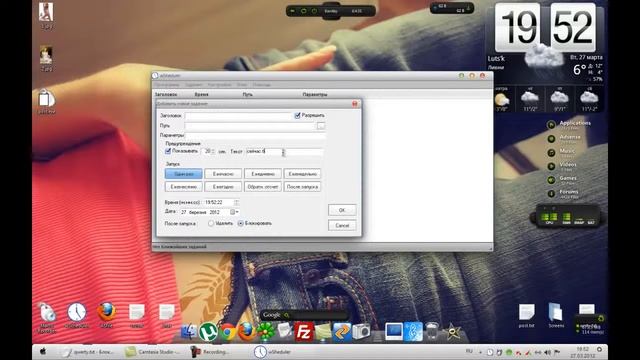
Task: Click the volume icon in system tray
Action: point(547,352)
